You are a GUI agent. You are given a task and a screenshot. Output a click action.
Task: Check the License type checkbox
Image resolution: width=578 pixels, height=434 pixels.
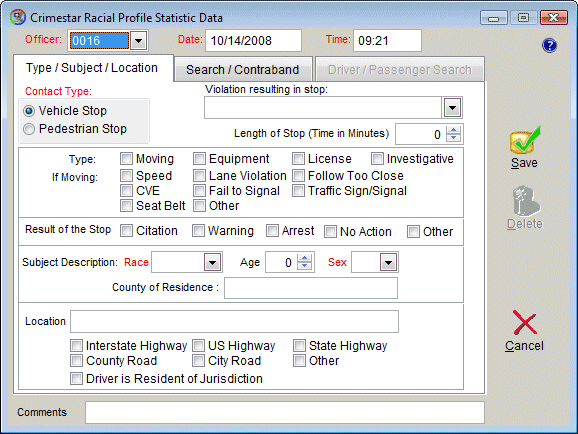tap(298, 159)
